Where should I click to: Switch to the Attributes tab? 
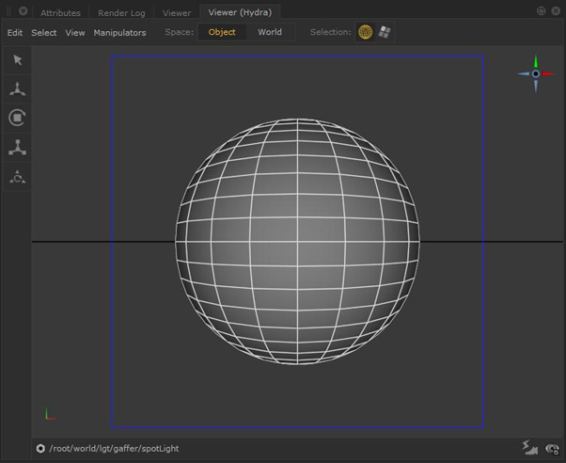[60, 13]
